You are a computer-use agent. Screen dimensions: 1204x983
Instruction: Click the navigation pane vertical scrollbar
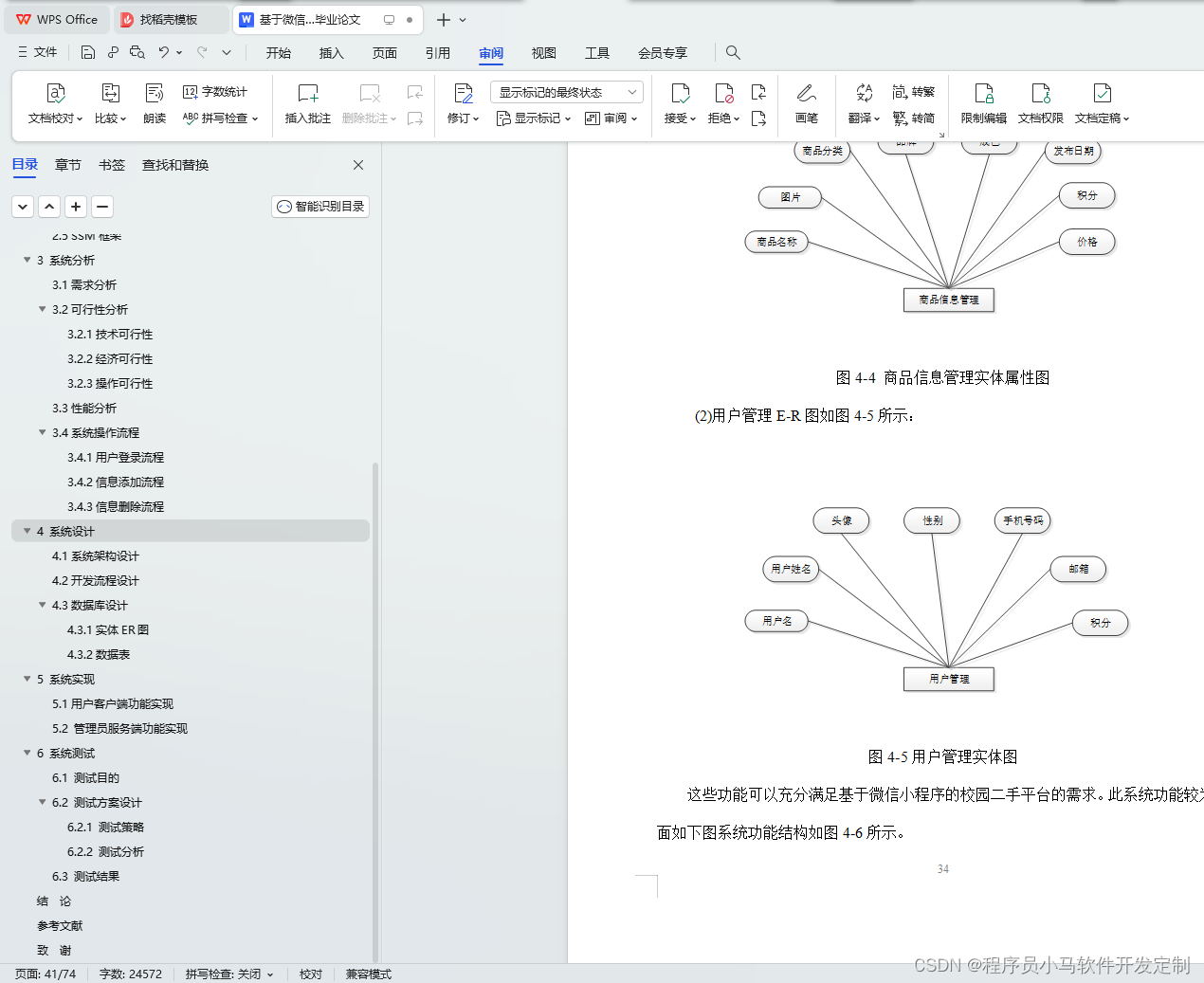375,711
